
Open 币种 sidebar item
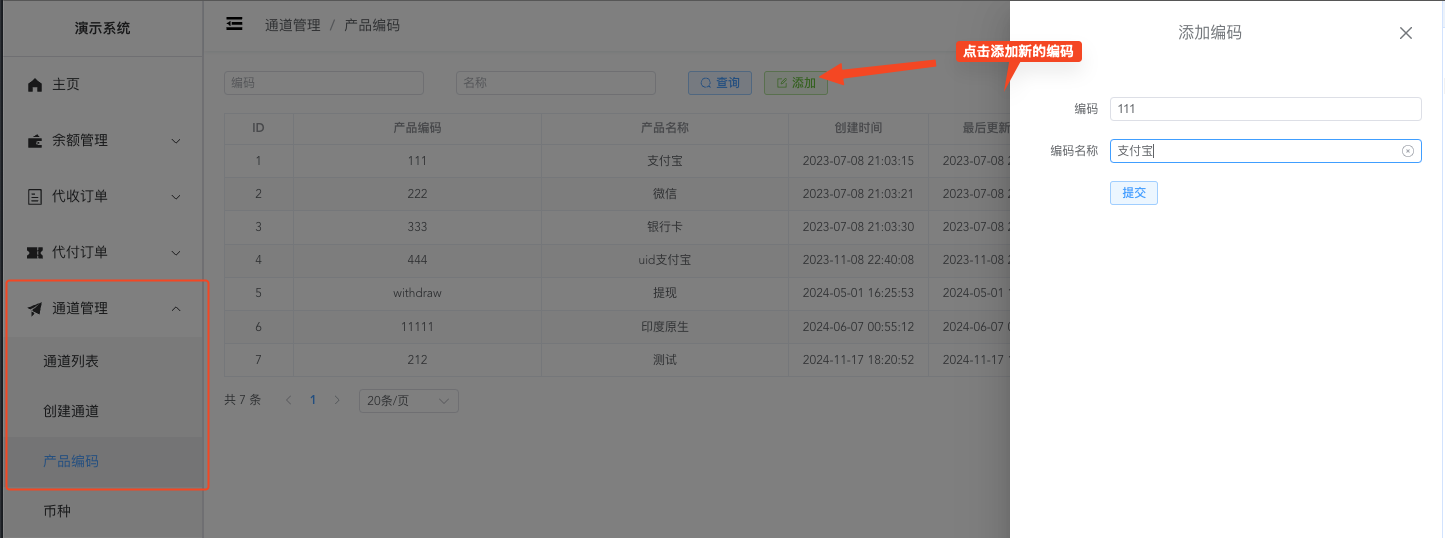click(x=57, y=511)
